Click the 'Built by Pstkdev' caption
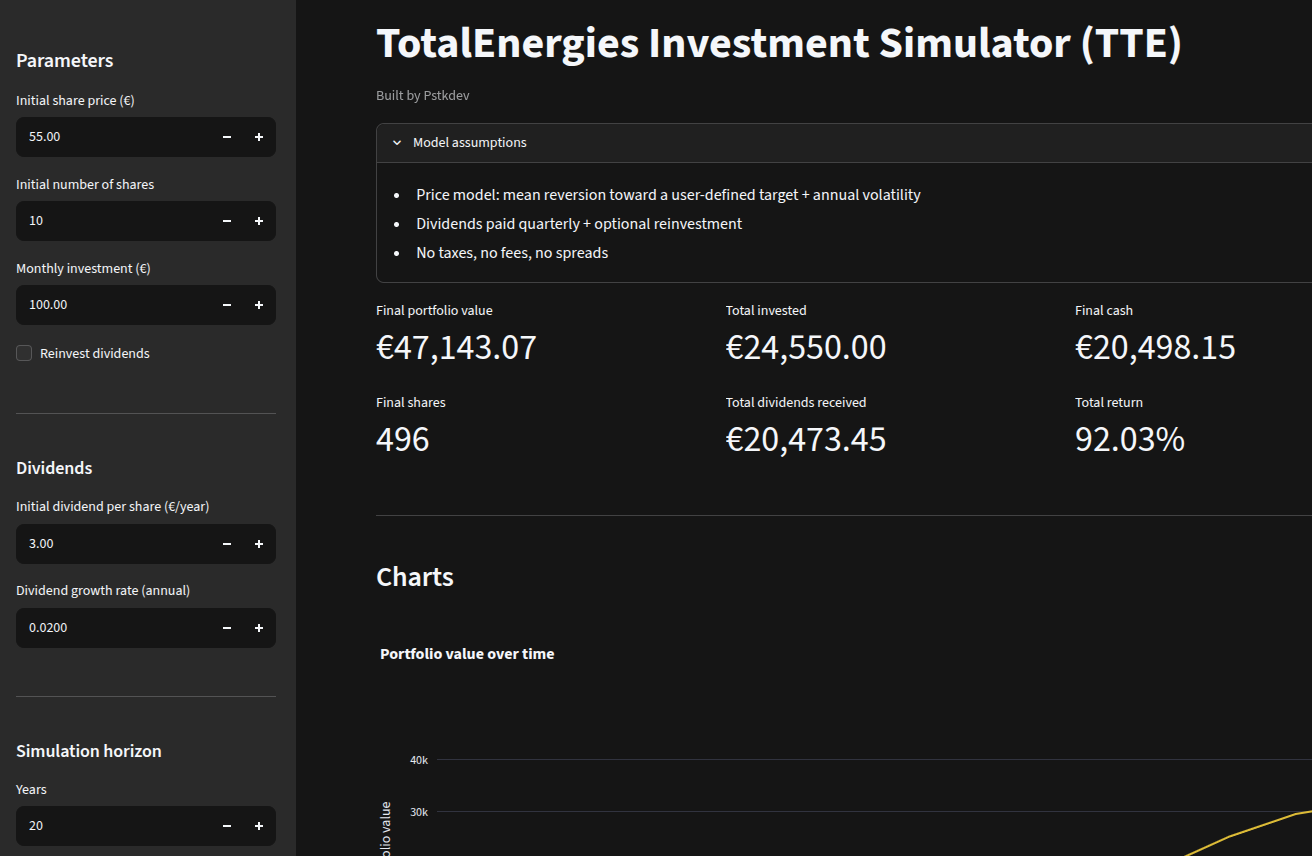The image size is (1312, 856). [x=423, y=96]
